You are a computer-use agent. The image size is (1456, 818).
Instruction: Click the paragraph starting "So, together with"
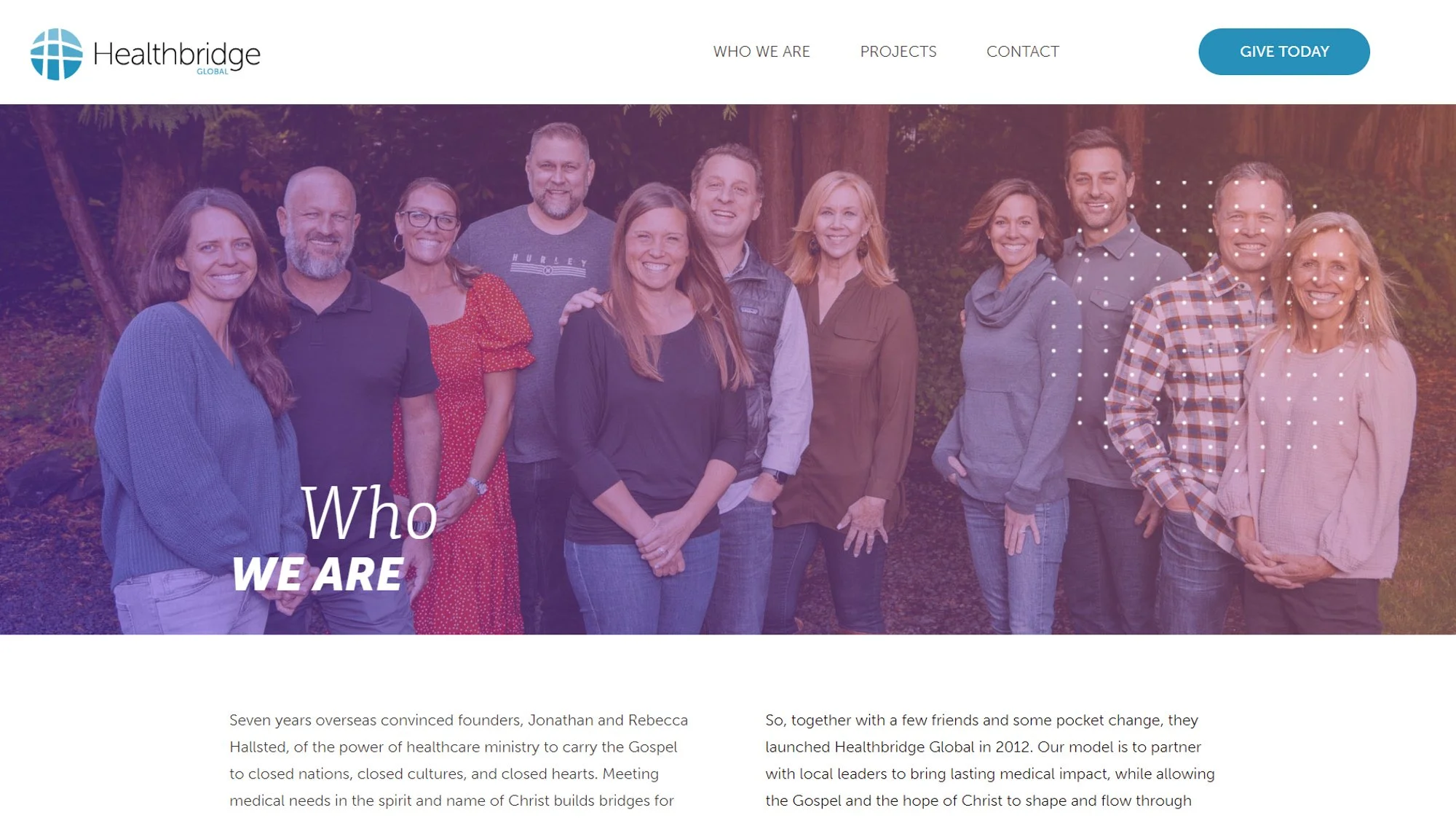click(990, 760)
